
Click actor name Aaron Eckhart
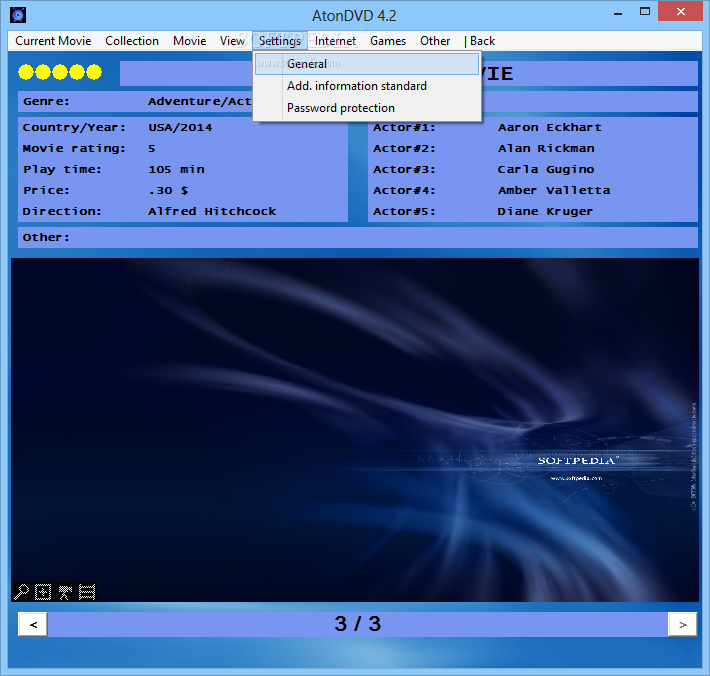[x=550, y=128]
